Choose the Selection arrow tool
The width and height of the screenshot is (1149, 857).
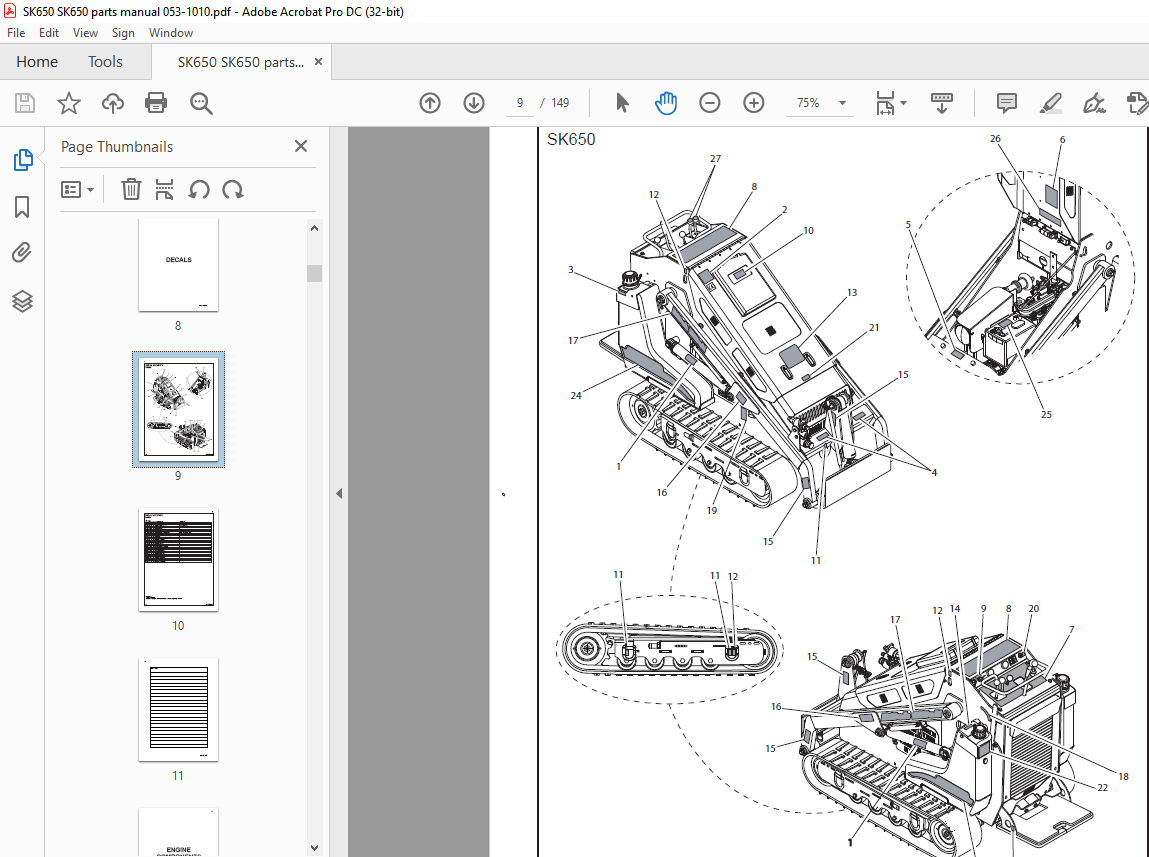pos(622,103)
